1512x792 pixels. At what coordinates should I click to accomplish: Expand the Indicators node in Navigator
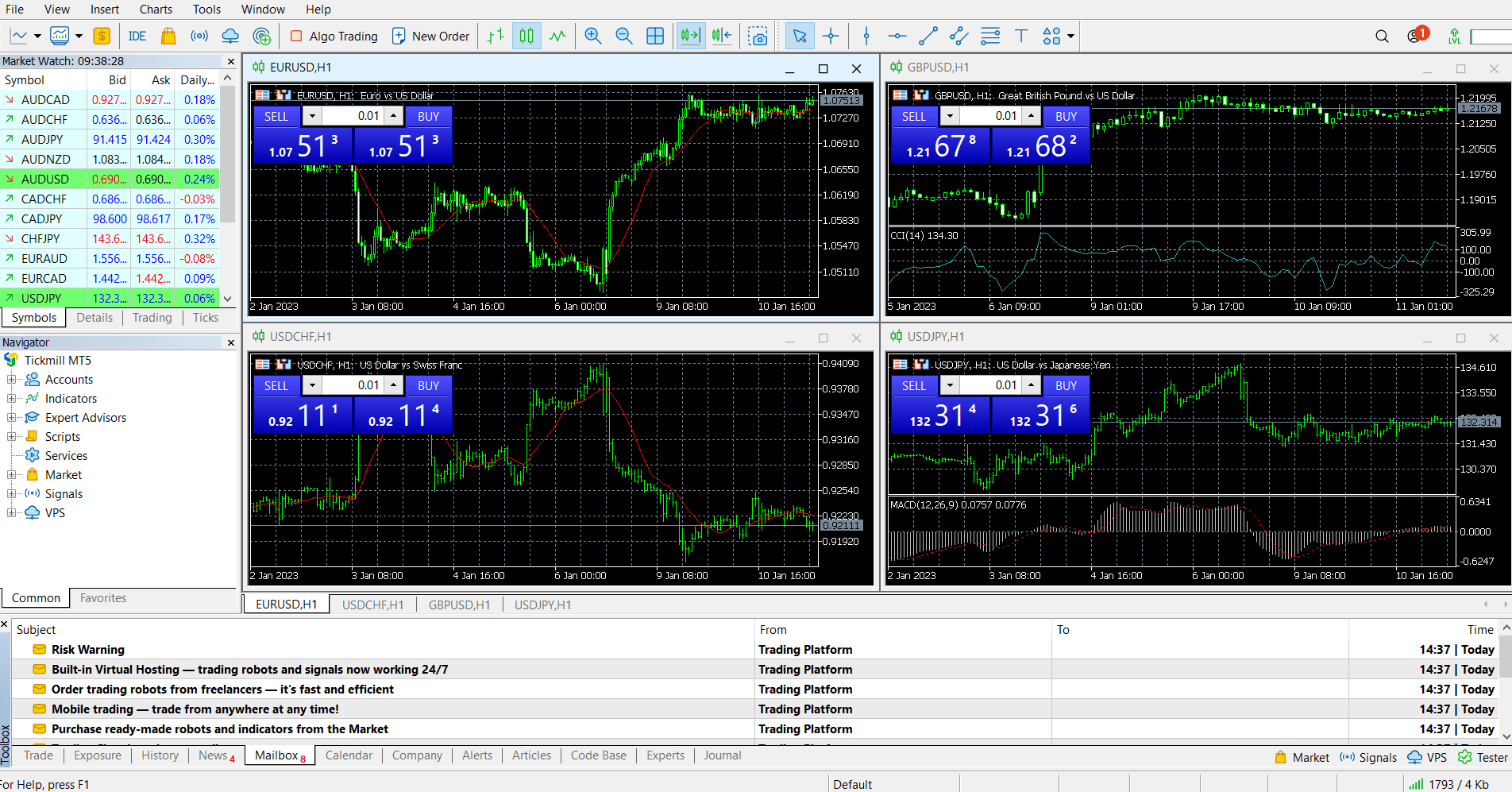pos(11,399)
